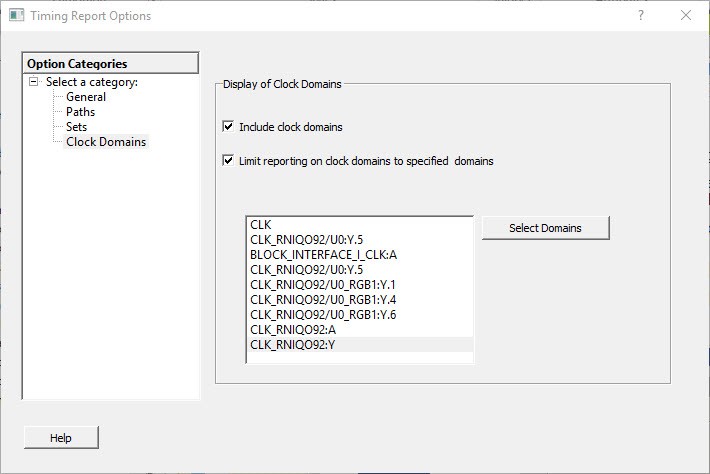Toggle the 'Include clock domains' checkbox
The width and height of the screenshot is (710, 474).
pyautogui.click(x=229, y=127)
